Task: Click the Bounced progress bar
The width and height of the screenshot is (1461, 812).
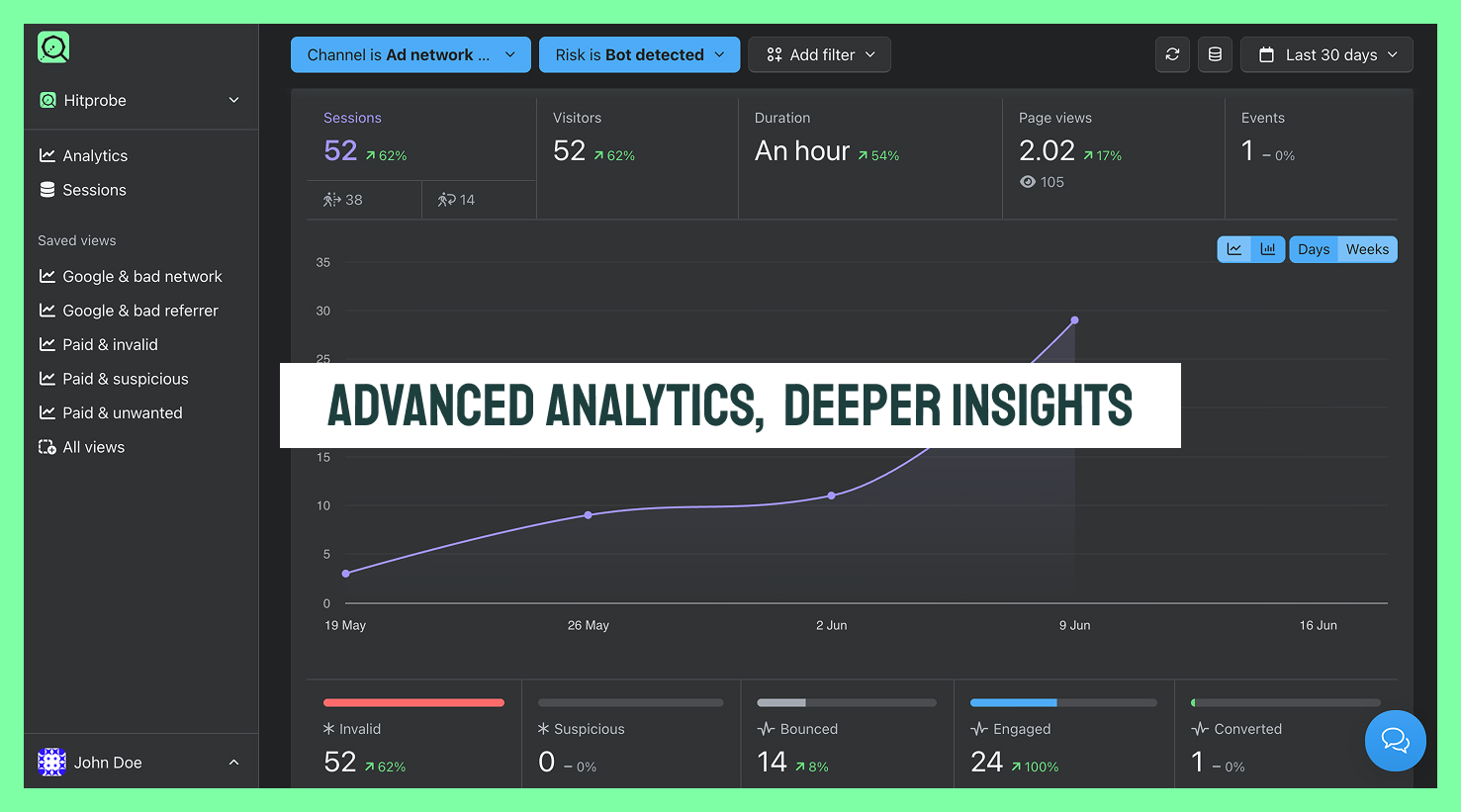Action: point(847,703)
